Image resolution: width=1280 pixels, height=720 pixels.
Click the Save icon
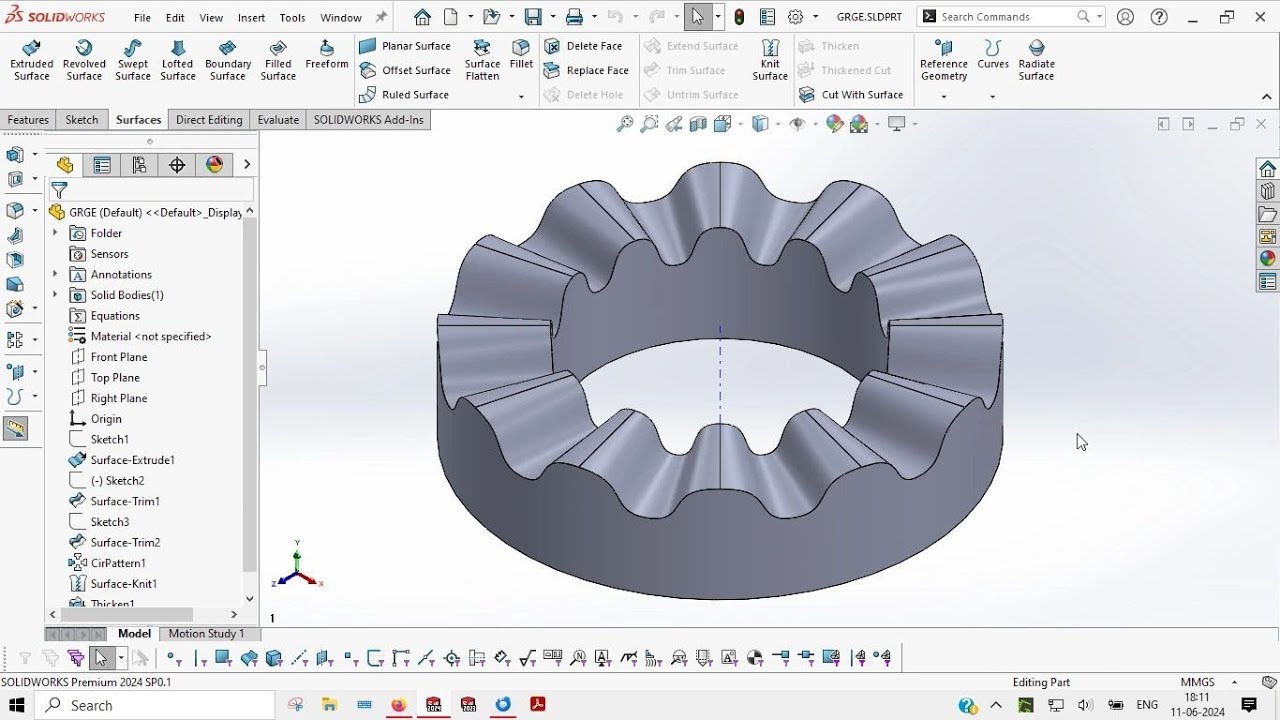(x=533, y=17)
